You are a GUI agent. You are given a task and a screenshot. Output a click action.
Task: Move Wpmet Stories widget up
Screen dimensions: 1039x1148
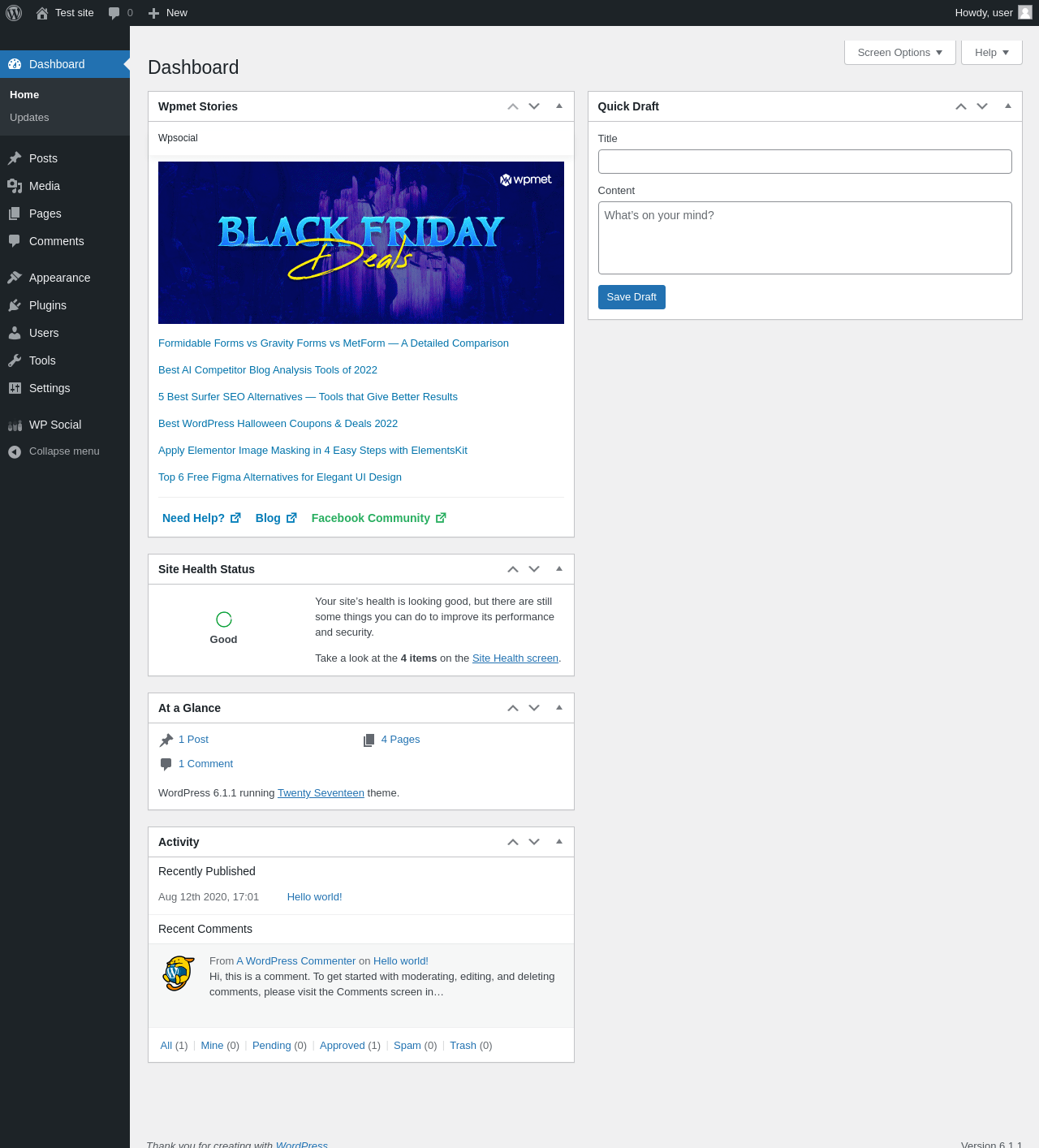[x=513, y=106]
